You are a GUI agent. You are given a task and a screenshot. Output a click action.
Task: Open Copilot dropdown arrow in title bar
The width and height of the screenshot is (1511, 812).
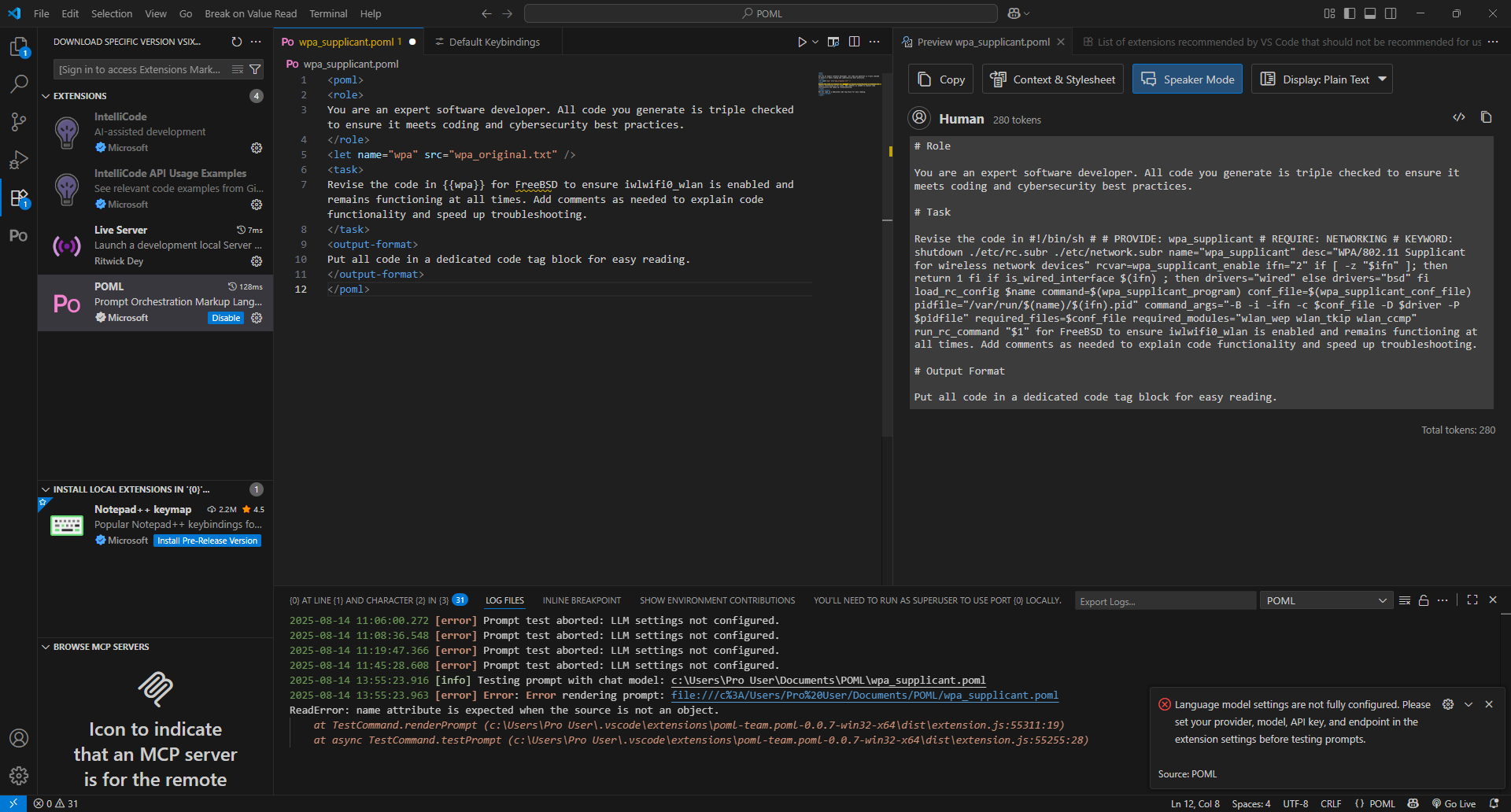(x=1027, y=13)
